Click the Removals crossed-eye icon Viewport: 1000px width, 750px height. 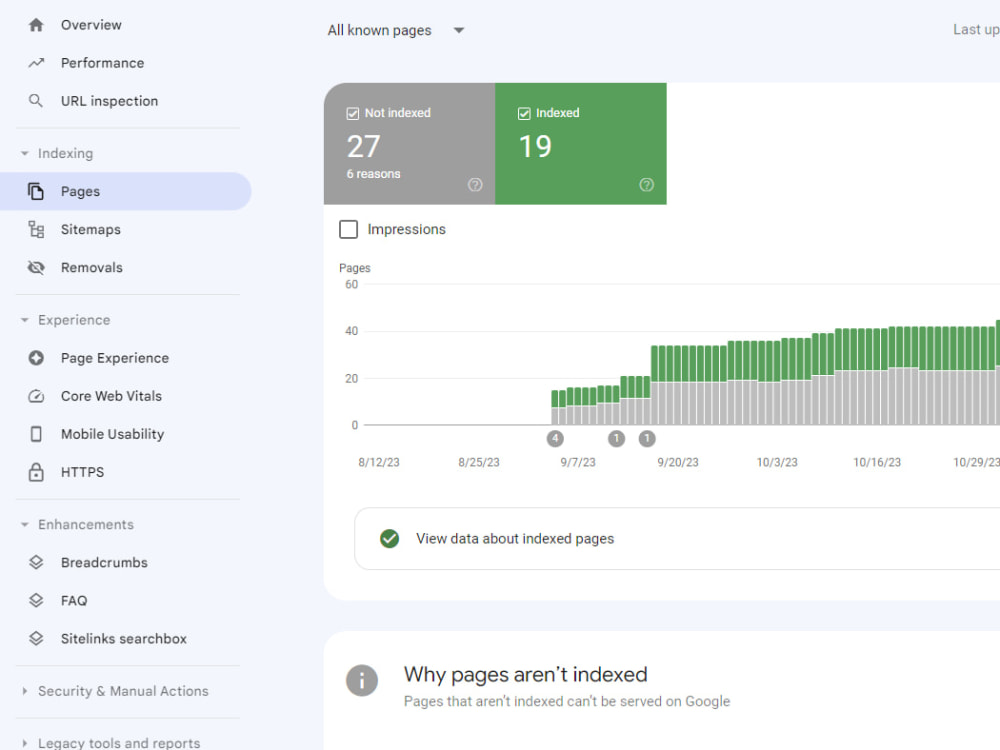[x=36, y=267]
